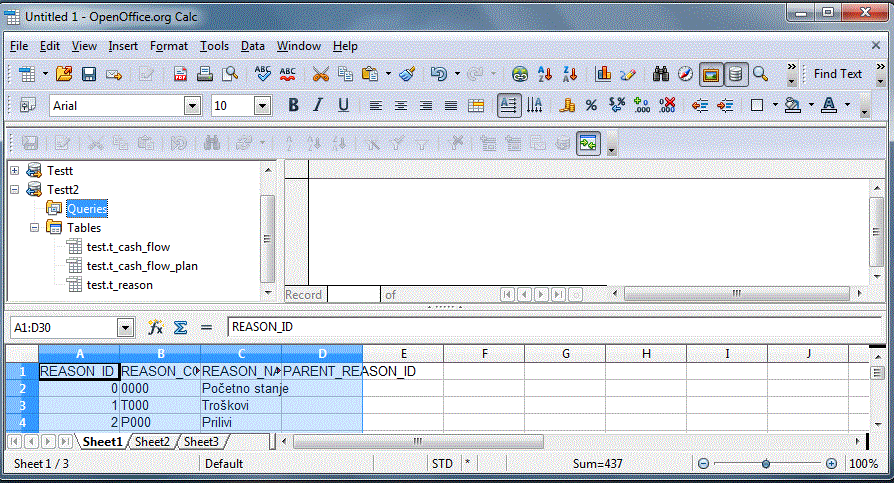Toggle the Data Sources button

[736, 74]
